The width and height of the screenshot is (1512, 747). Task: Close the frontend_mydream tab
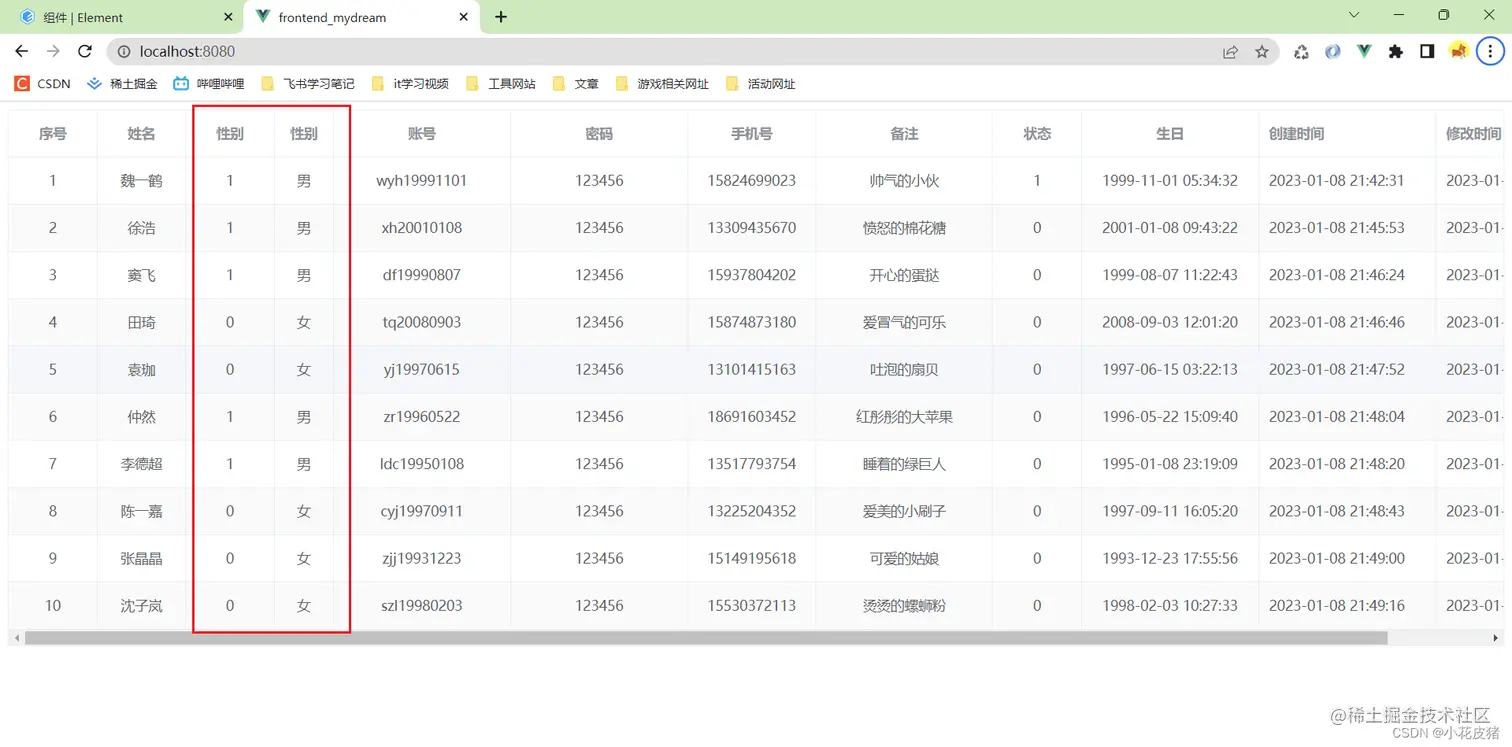pyautogui.click(x=464, y=17)
